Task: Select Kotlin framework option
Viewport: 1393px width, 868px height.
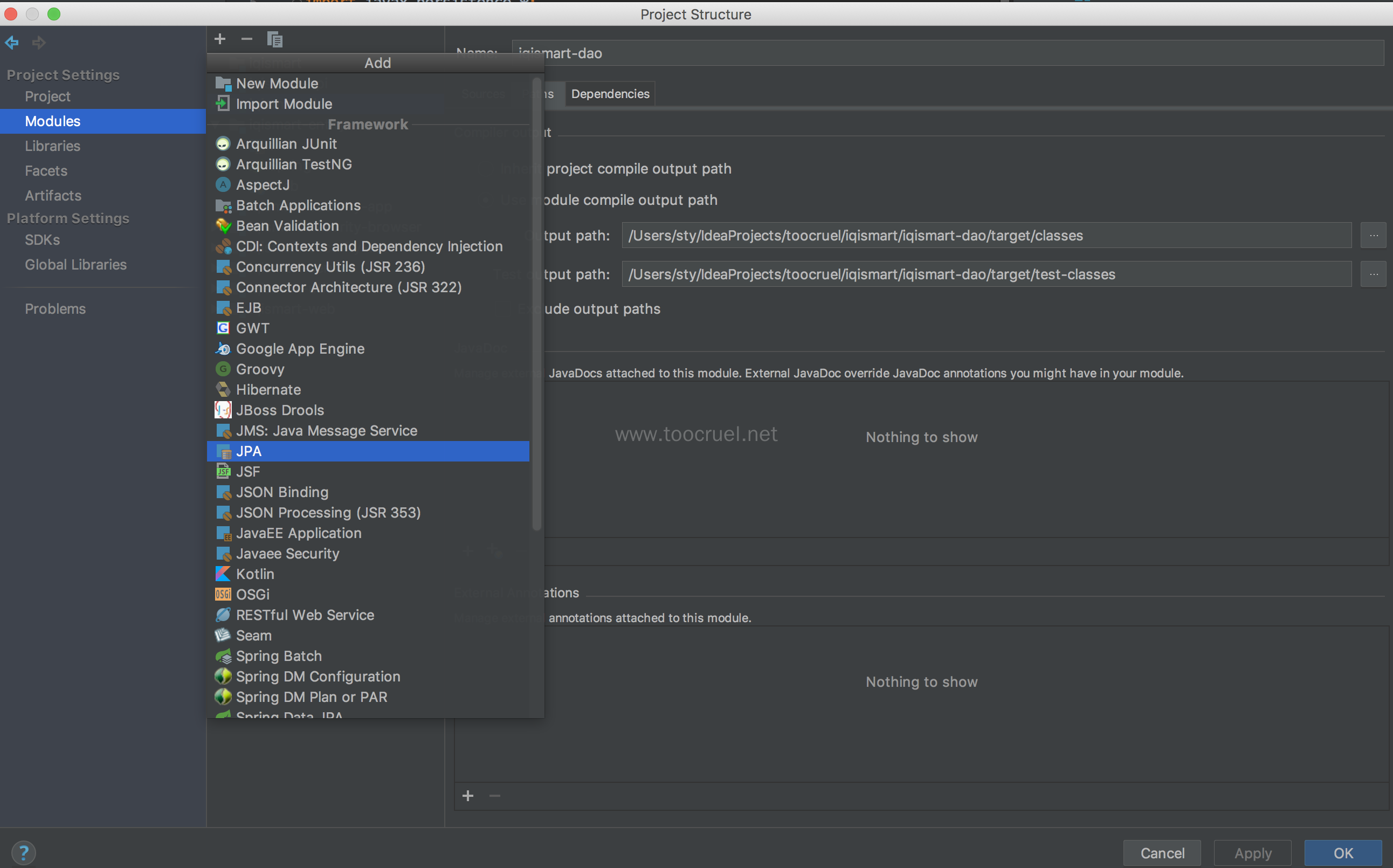Action: (255, 573)
